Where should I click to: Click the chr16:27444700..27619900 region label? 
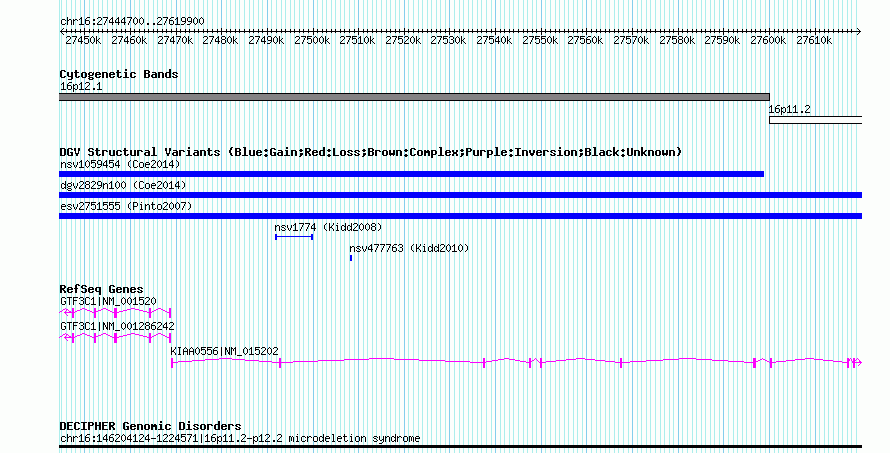132,21
